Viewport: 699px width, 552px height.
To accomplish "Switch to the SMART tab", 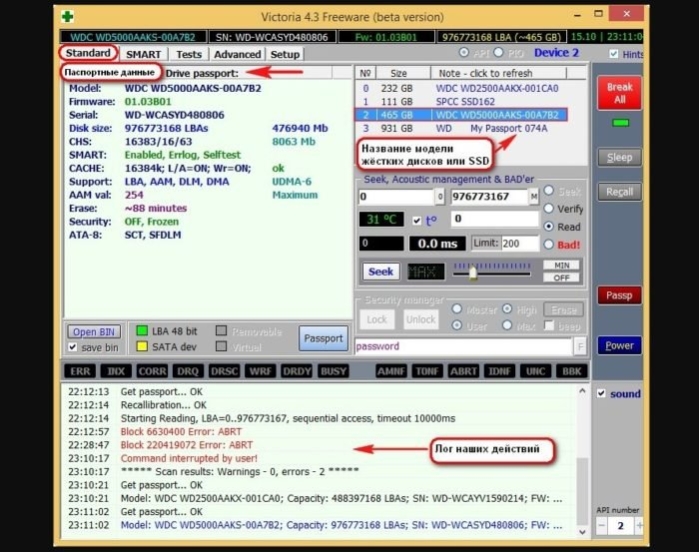I will (143, 54).
